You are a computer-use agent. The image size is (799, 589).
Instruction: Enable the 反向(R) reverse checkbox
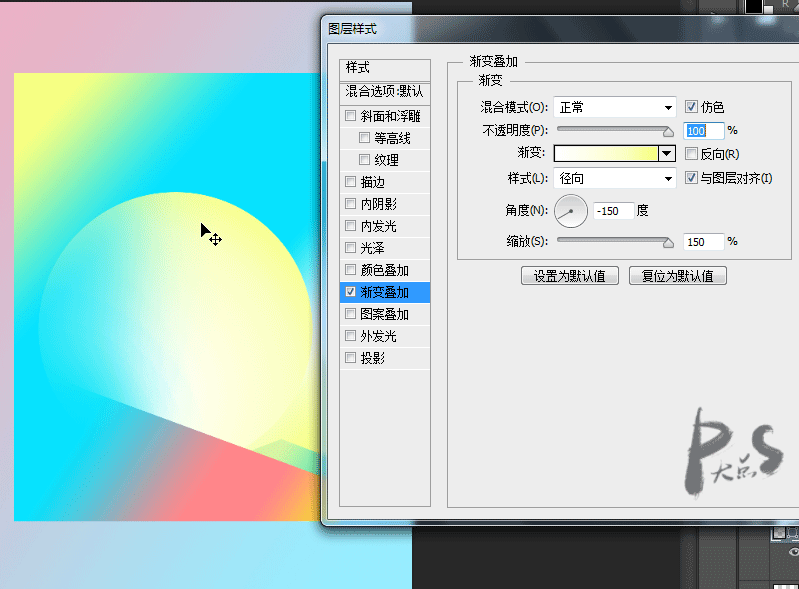point(691,153)
